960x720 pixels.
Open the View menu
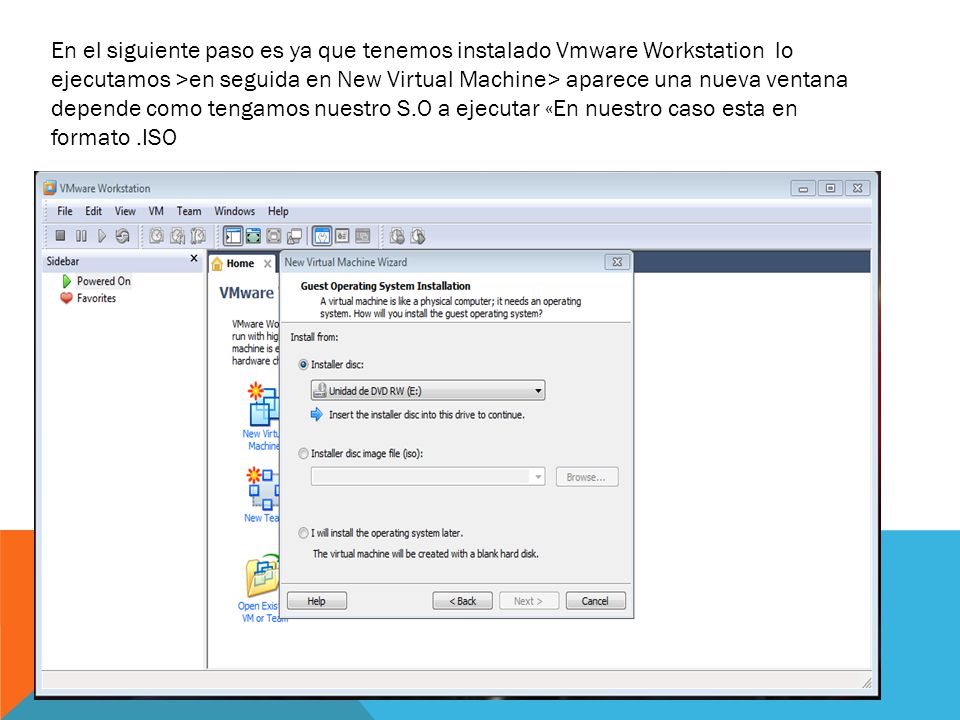125,211
